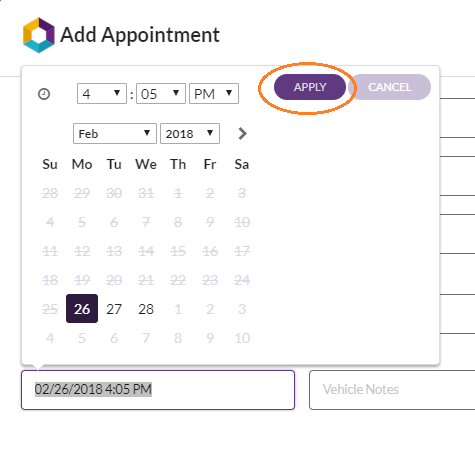Screen dimensions: 475x452
Task: Click the Vehicle Notes input field
Action: (x=392, y=390)
